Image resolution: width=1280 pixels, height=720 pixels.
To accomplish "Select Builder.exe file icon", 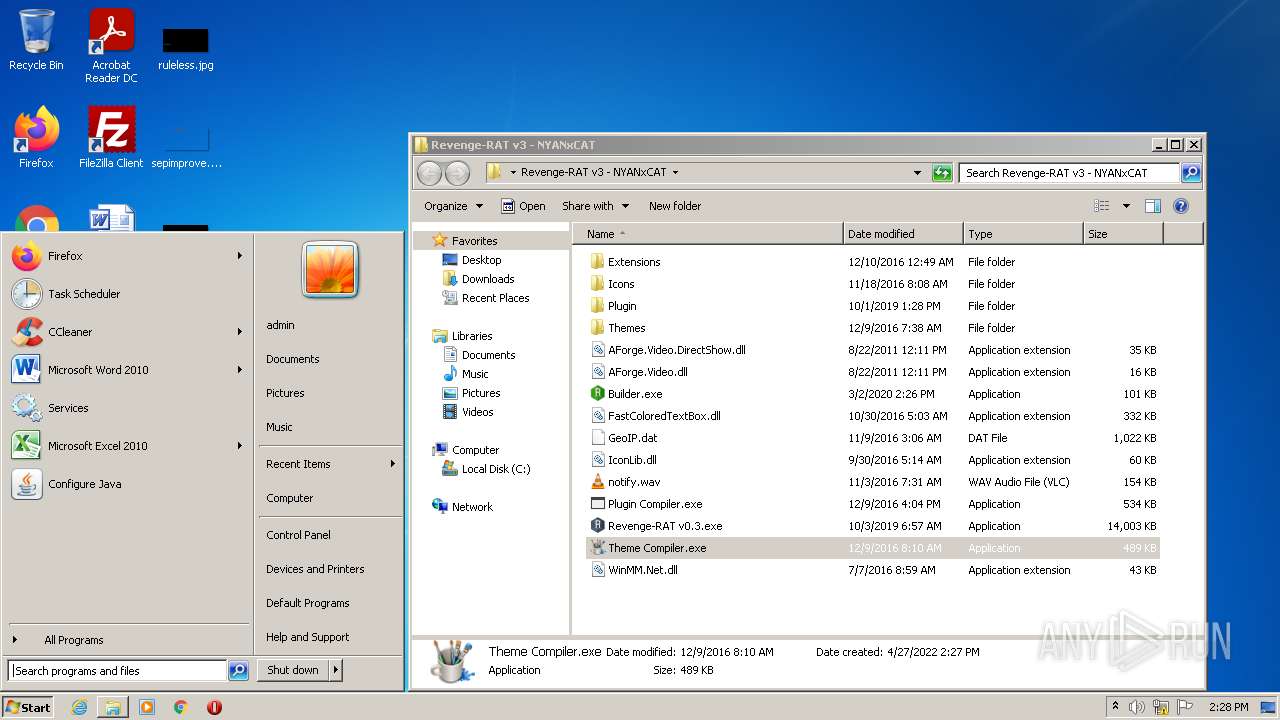I will (x=598, y=394).
